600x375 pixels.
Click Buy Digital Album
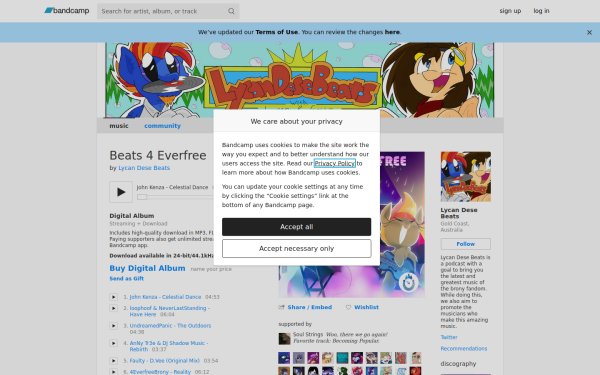(x=147, y=268)
